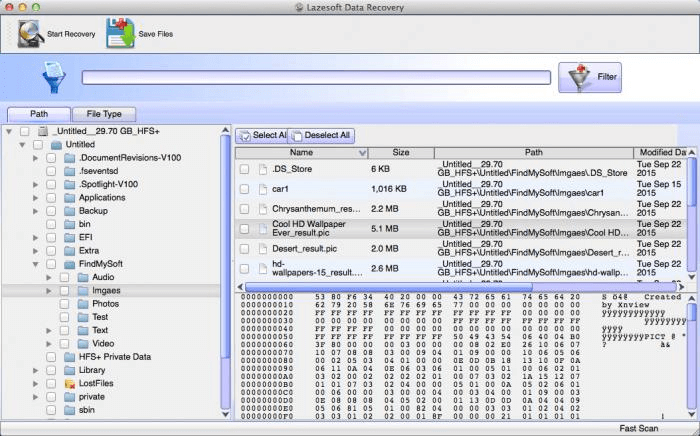Click the Filter funnel icon button
700x436 pixels.
(x=577, y=77)
